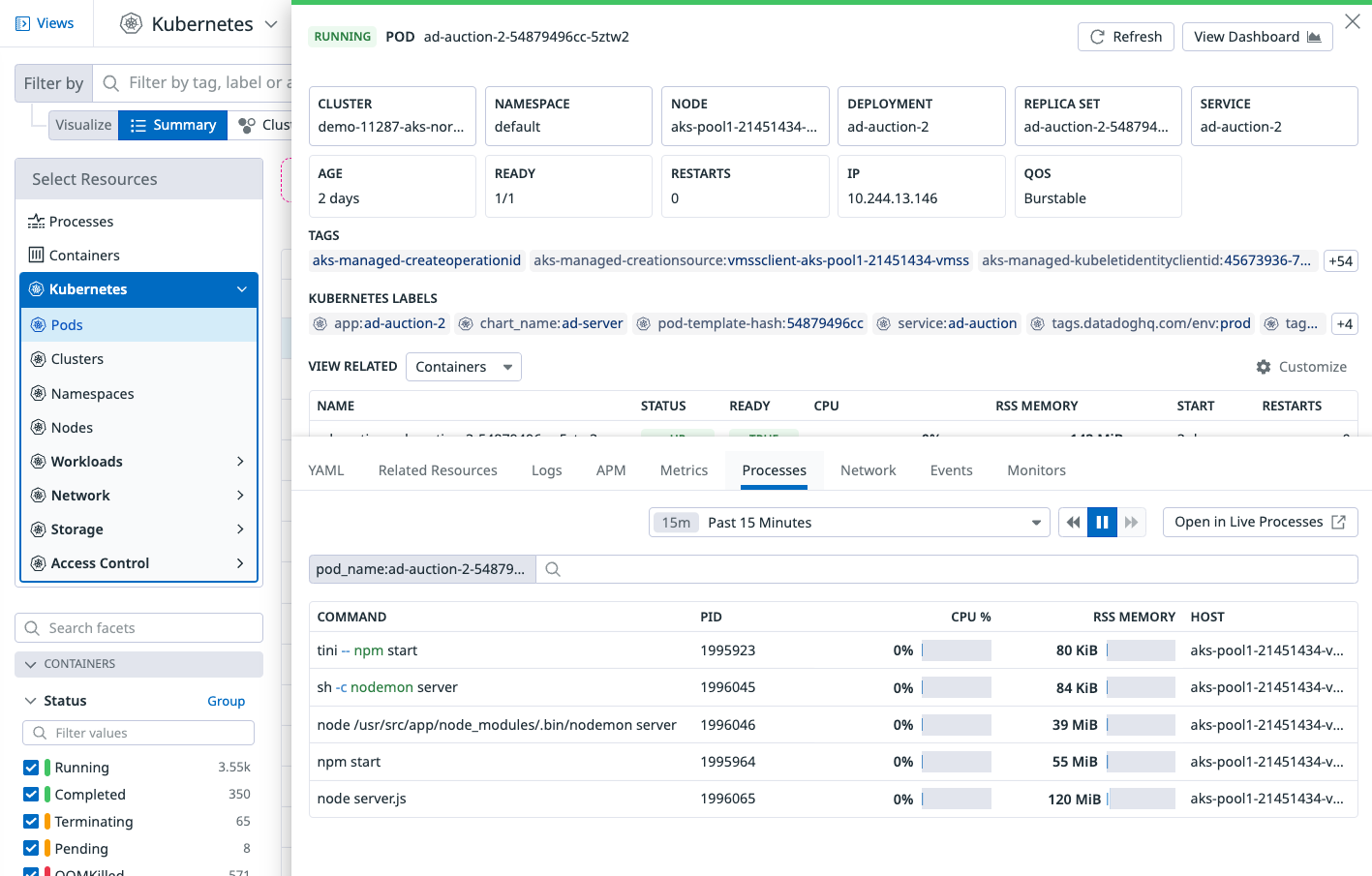Viewport: 1372px width, 876px height.
Task: Click the external link icon on Open in Live Processes
Action: click(x=1339, y=522)
